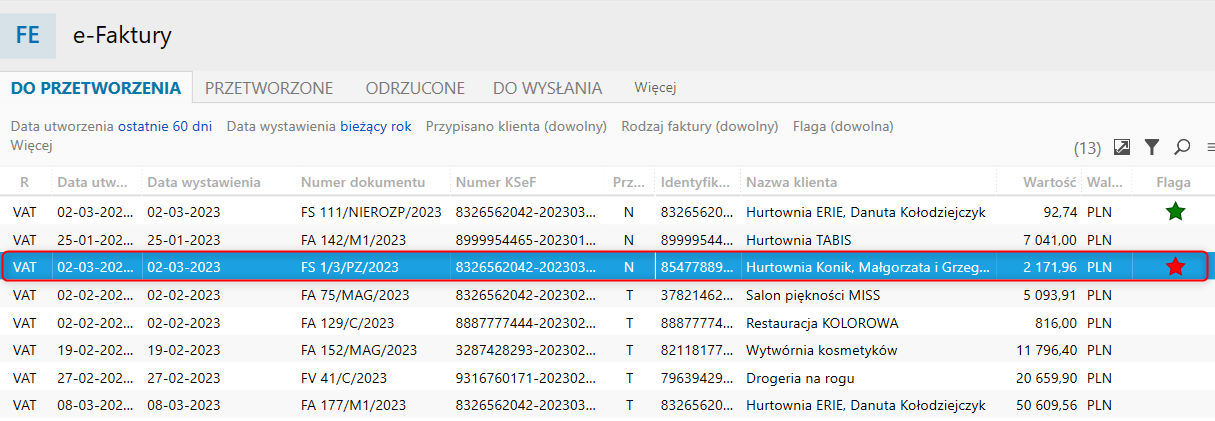The image size is (1215, 421).
Task: Click client Hurtownia TABIS
Action: click(799, 240)
